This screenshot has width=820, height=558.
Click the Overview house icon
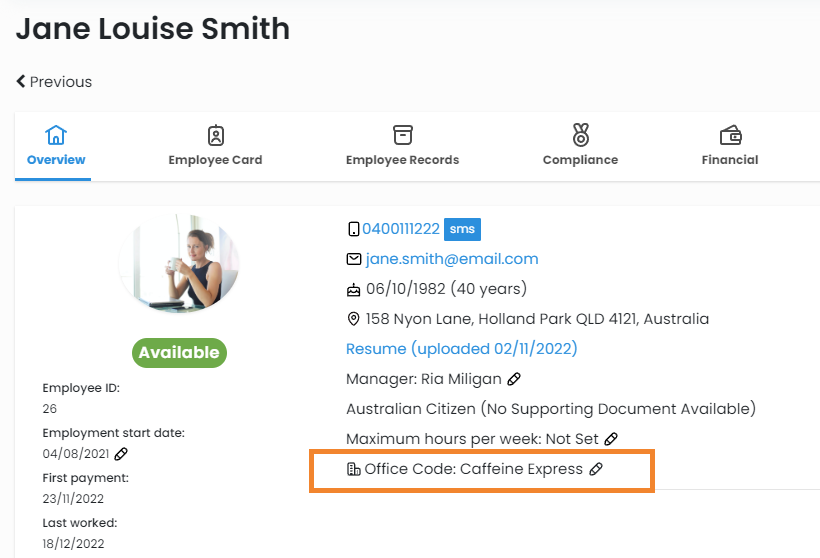click(x=56, y=135)
